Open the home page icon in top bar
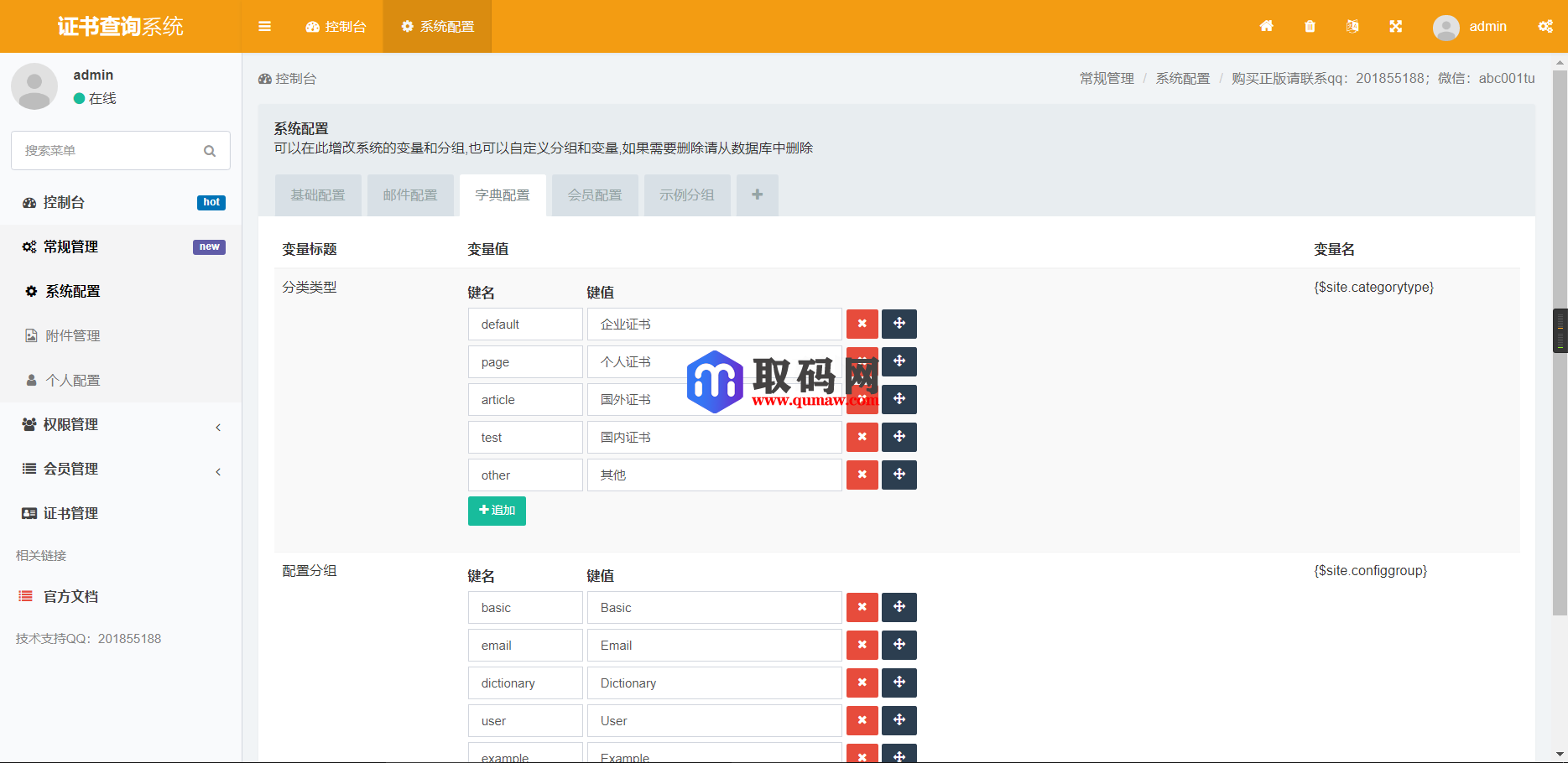The width and height of the screenshot is (1568, 763). click(x=1267, y=26)
